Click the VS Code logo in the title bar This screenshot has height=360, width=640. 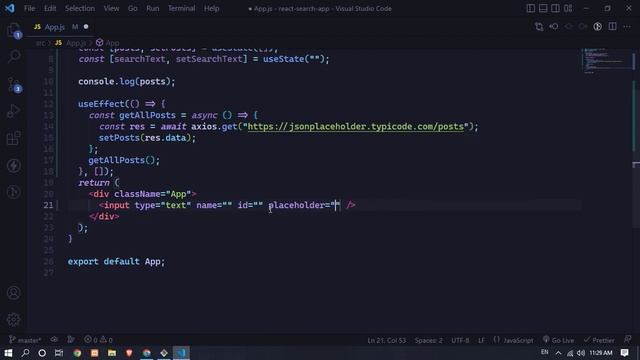[10, 8]
